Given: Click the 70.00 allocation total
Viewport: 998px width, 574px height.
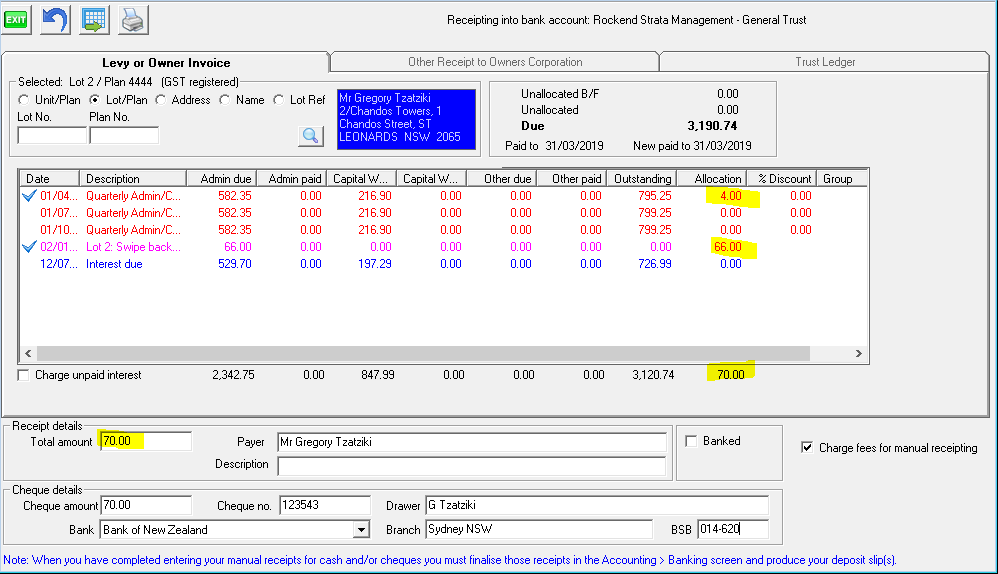Looking at the screenshot, I should 730,375.
